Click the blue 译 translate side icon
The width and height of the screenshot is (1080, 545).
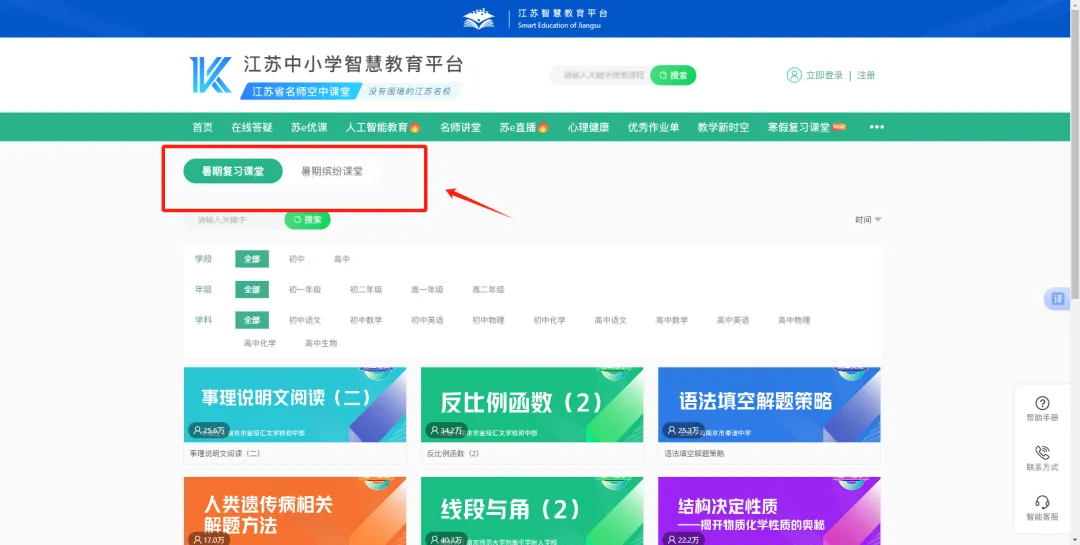click(1058, 299)
